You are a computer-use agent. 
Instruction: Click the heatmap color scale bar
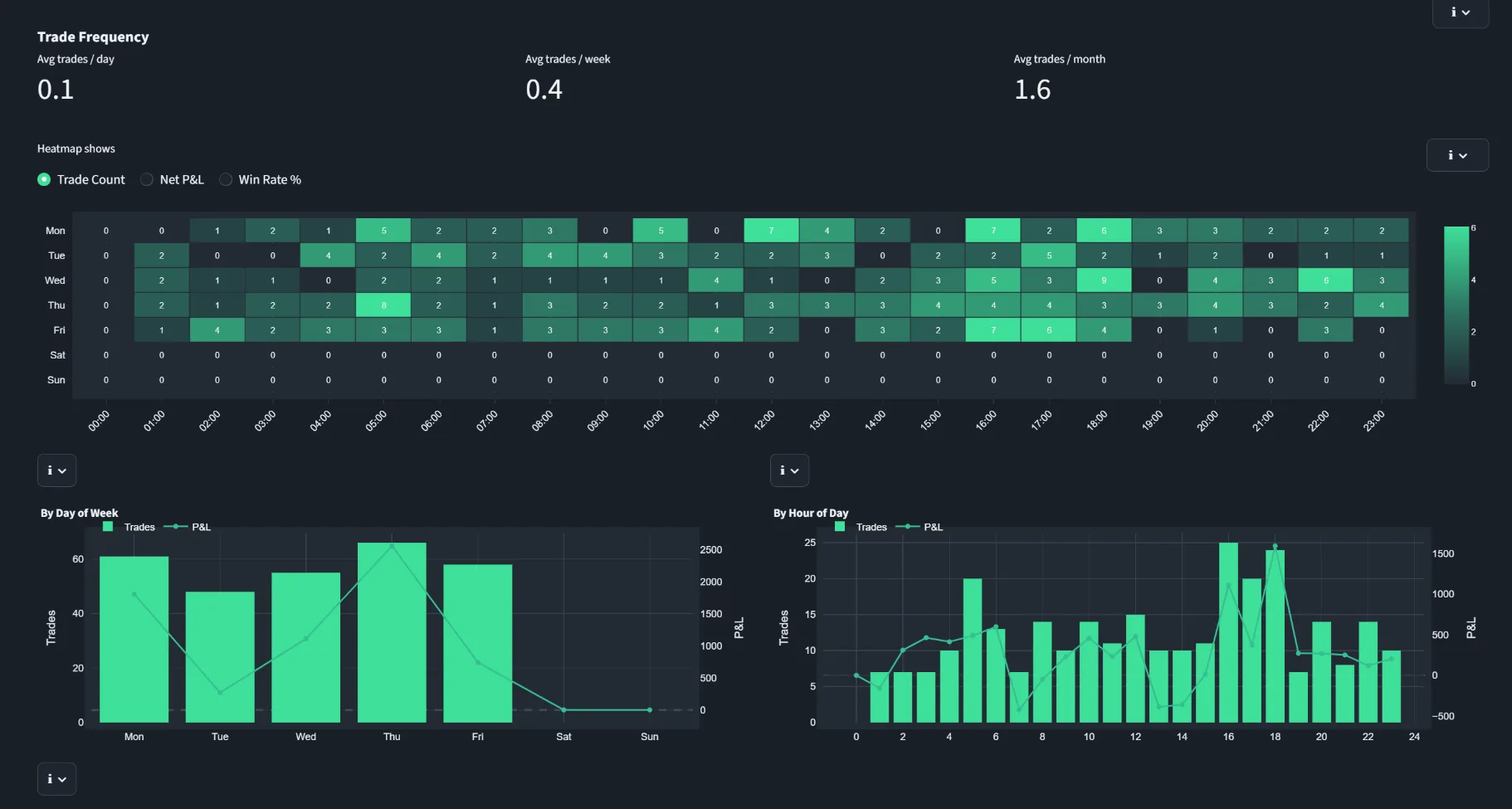(1456, 305)
